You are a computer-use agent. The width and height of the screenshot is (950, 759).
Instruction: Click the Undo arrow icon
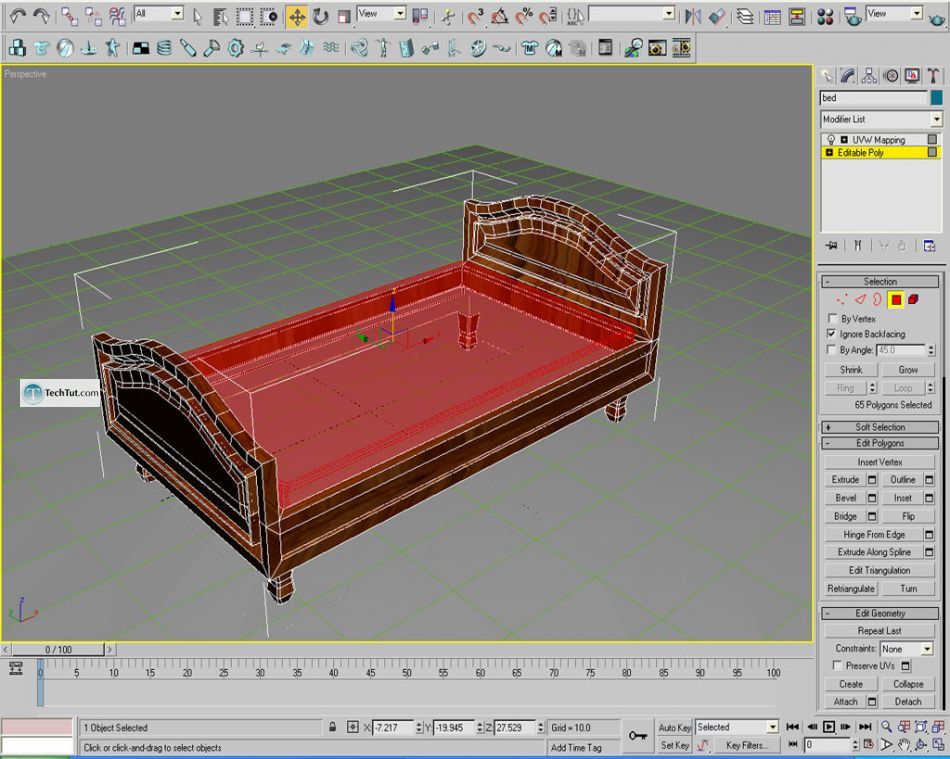click(x=18, y=16)
